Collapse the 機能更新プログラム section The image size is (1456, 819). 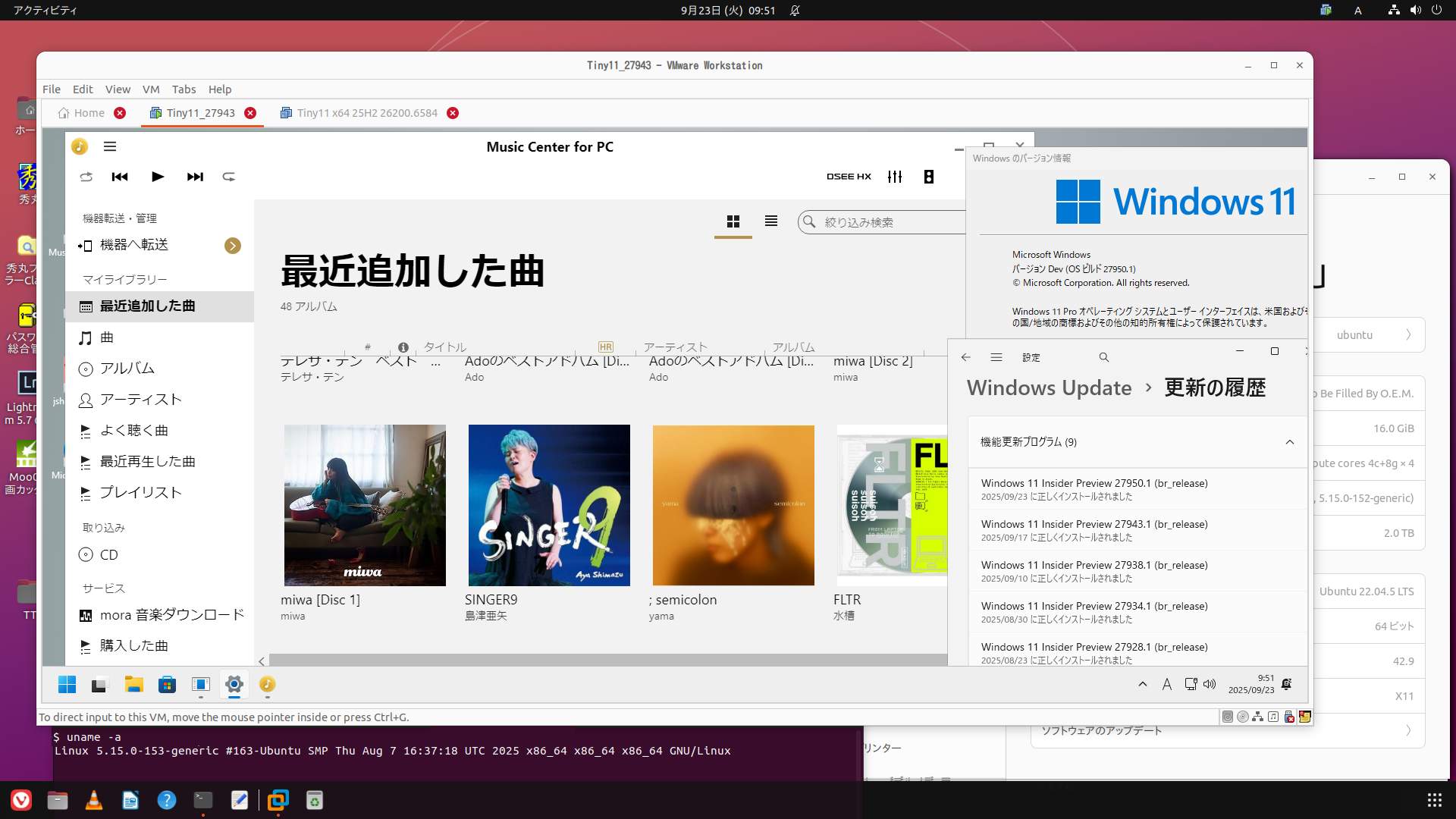click(1289, 442)
